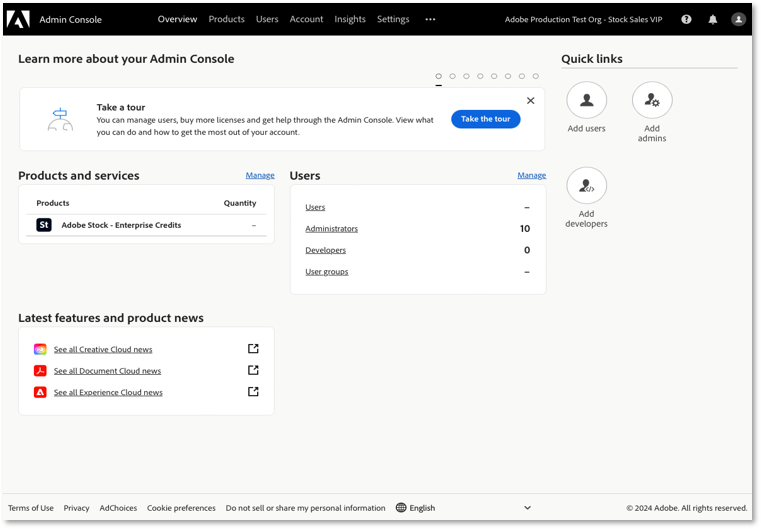Click the Adobe Stock - Enterprise Credits row

(146, 225)
